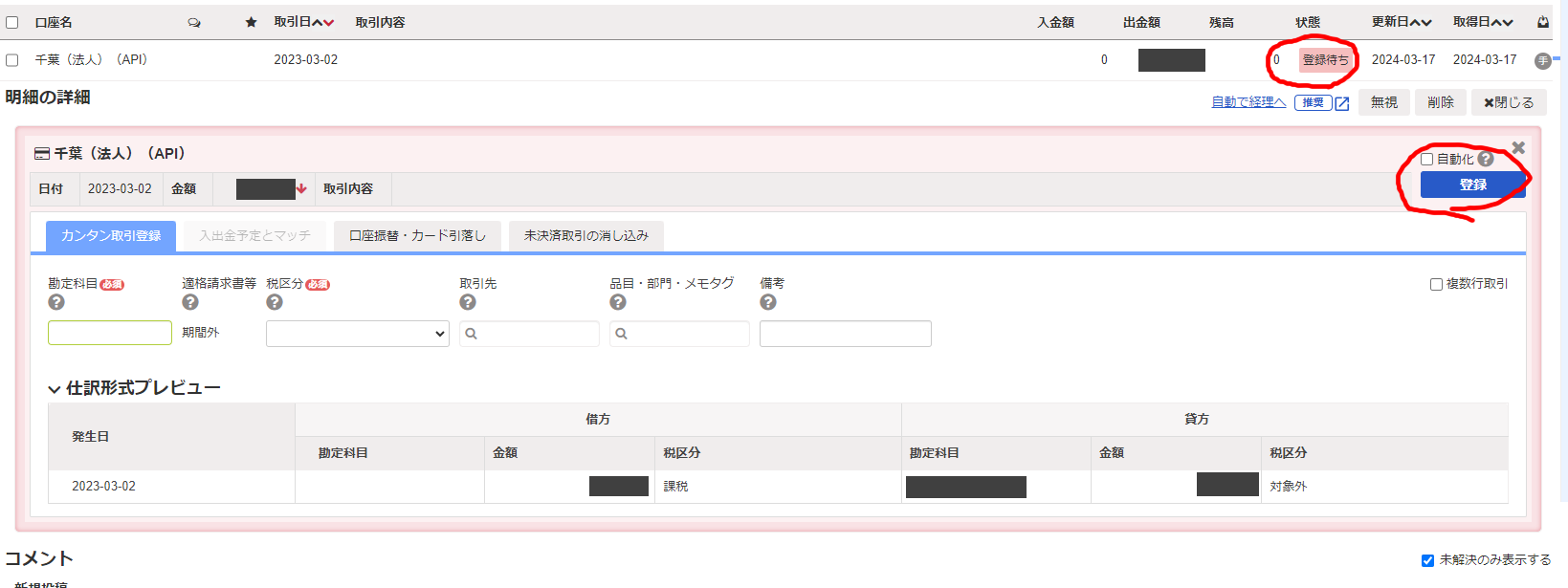Open the external link icon beside 推奨
1568x588 pixels.
coord(1341,103)
